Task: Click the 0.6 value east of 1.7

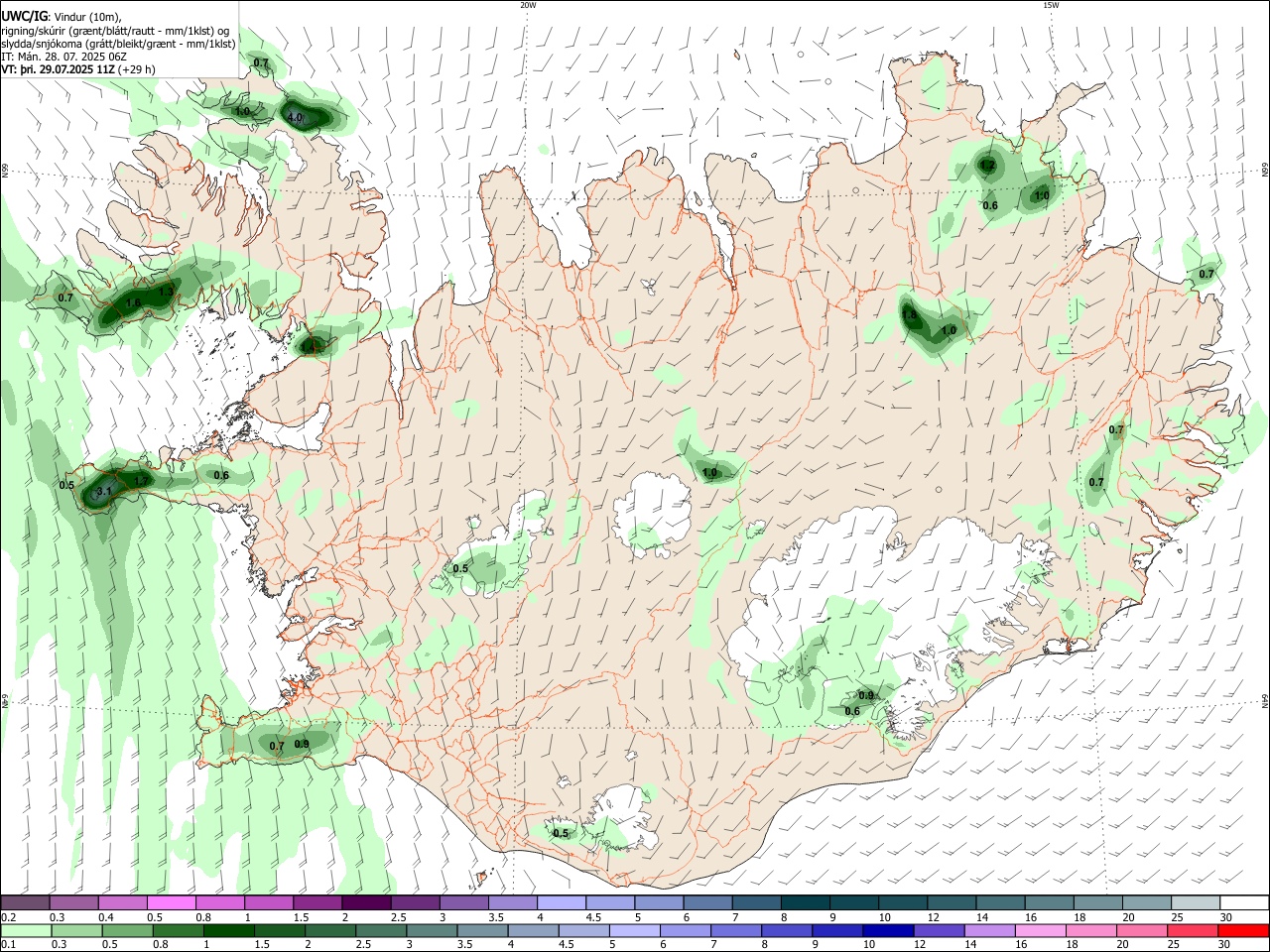Action: point(221,476)
